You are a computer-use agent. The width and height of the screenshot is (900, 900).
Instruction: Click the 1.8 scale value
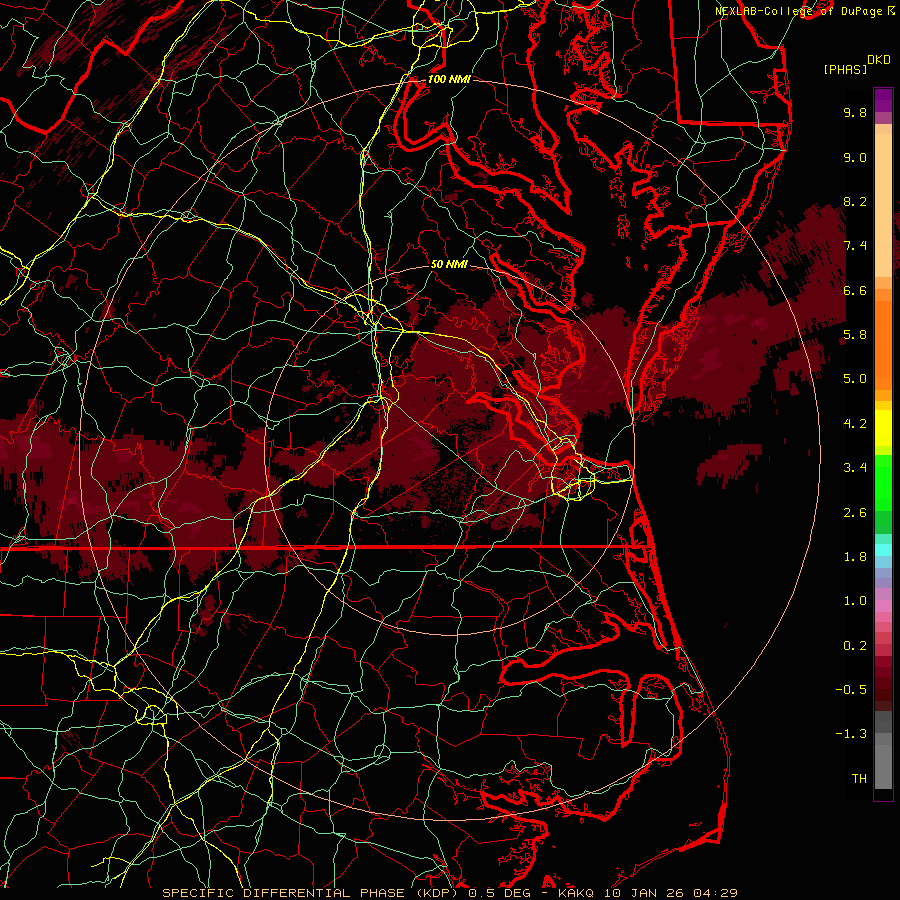[x=855, y=557]
